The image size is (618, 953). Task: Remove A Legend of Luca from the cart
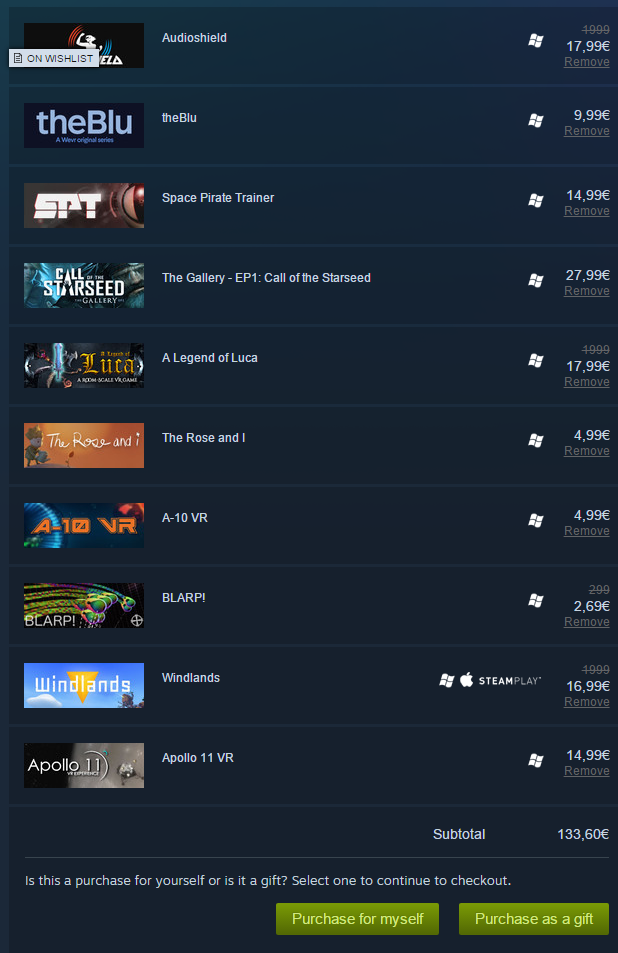point(586,382)
